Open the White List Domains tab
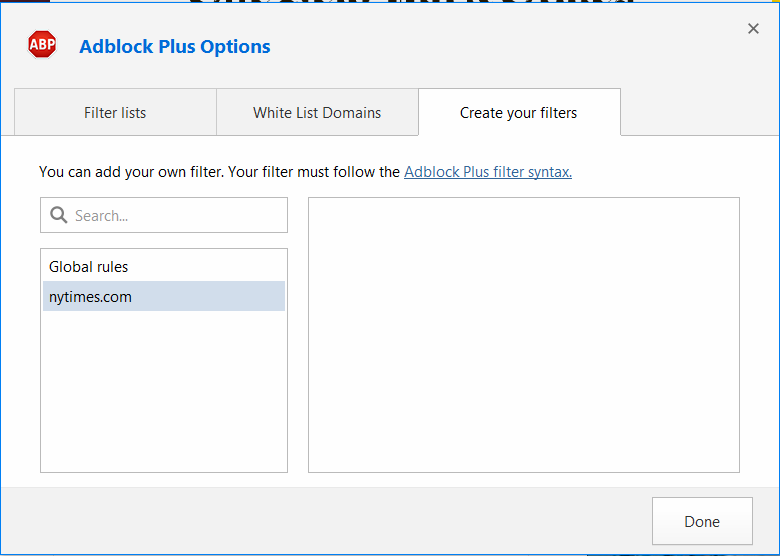Image resolution: width=780 pixels, height=556 pixels. [317, 112]
